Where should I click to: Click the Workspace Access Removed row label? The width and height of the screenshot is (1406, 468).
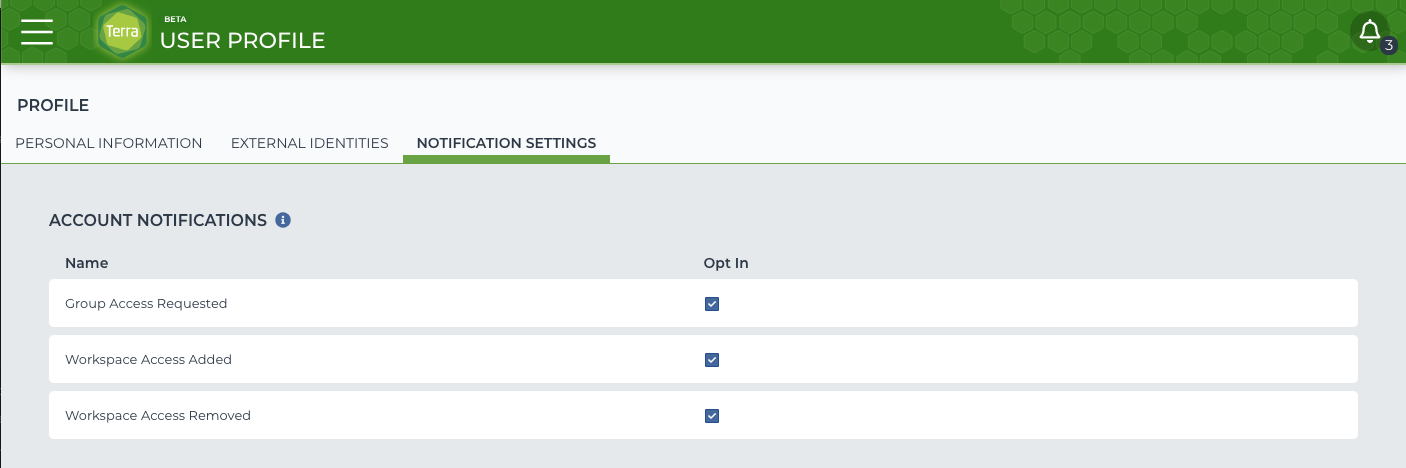(x=158, y=416)
